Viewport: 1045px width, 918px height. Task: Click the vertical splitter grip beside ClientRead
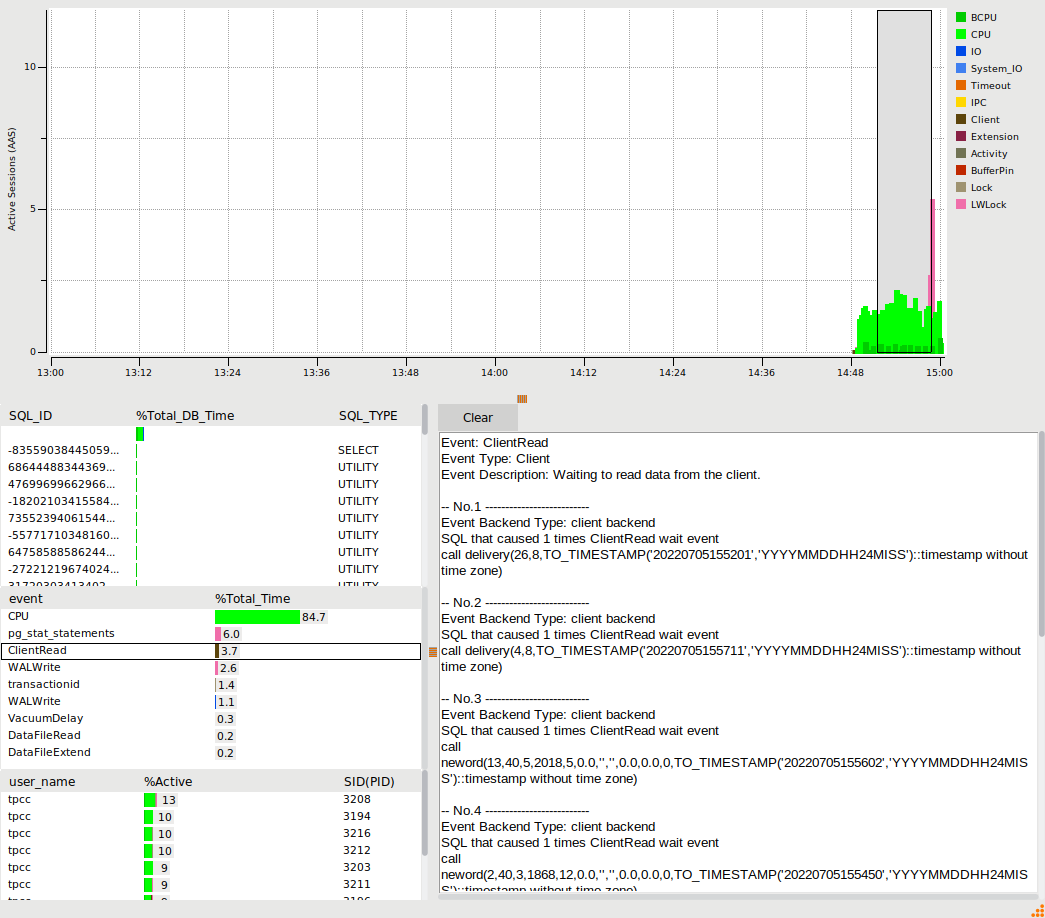433,652
